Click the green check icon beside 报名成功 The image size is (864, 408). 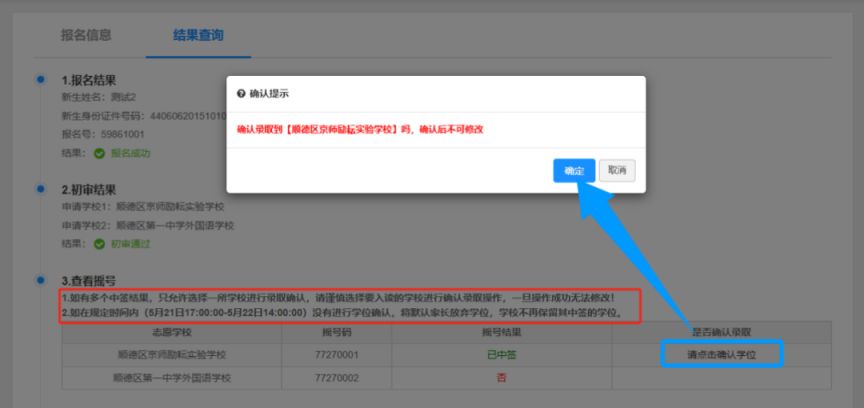click(x=99, y=153)
